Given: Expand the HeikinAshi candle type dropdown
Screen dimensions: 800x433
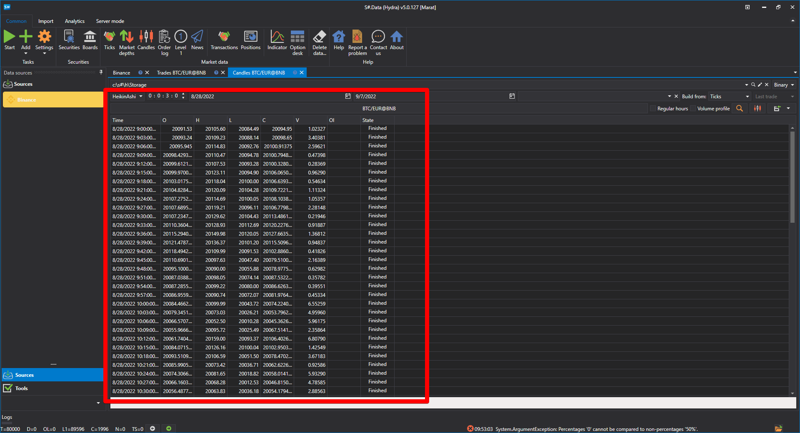Looking at the screenshot, I should point(126,96).
